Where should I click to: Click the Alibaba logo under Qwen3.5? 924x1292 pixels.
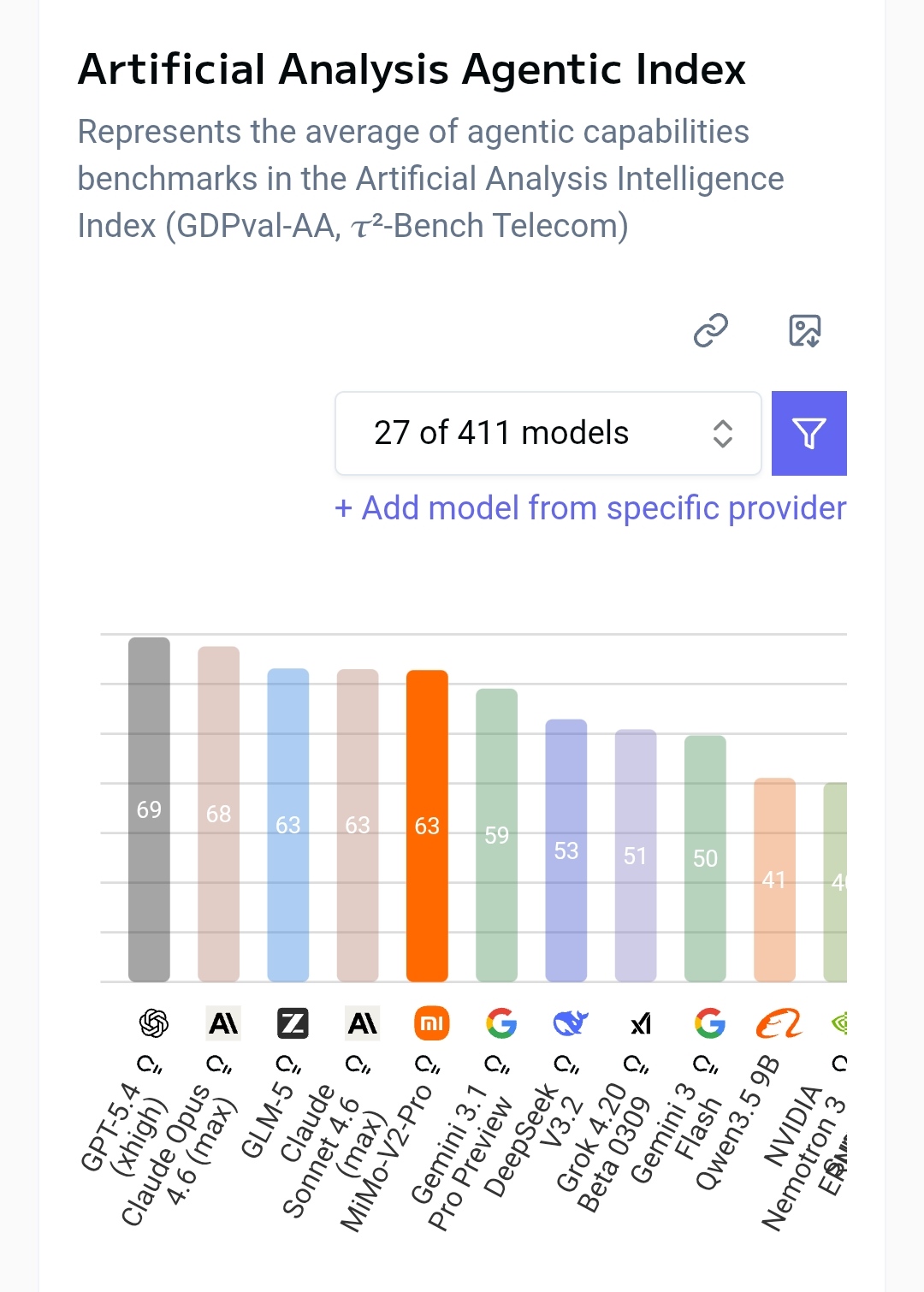pyautogui.click(x=779, y=1022)
